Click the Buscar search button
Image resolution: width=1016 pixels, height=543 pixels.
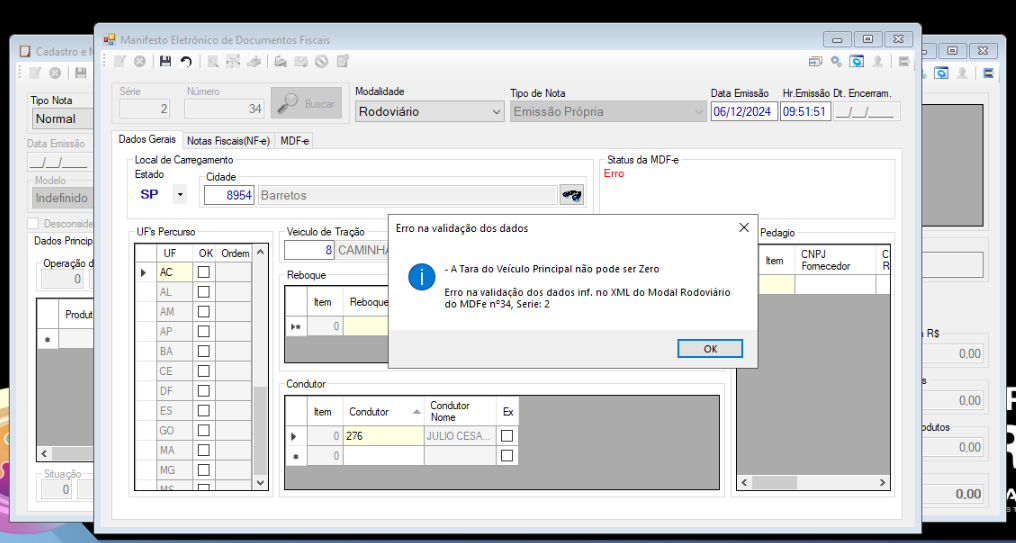point(306,104)
